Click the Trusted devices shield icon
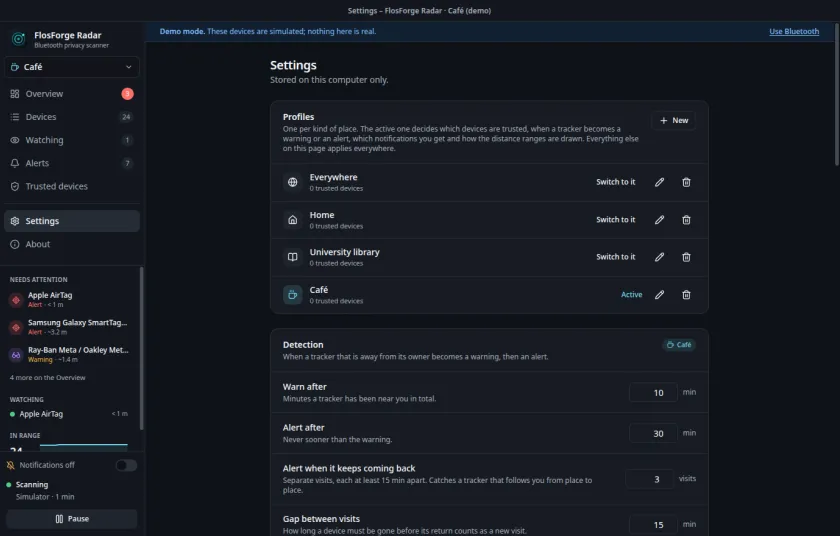The height and width of the screenshot is (536, 840). pyautogui.click(x=15, y=186)
